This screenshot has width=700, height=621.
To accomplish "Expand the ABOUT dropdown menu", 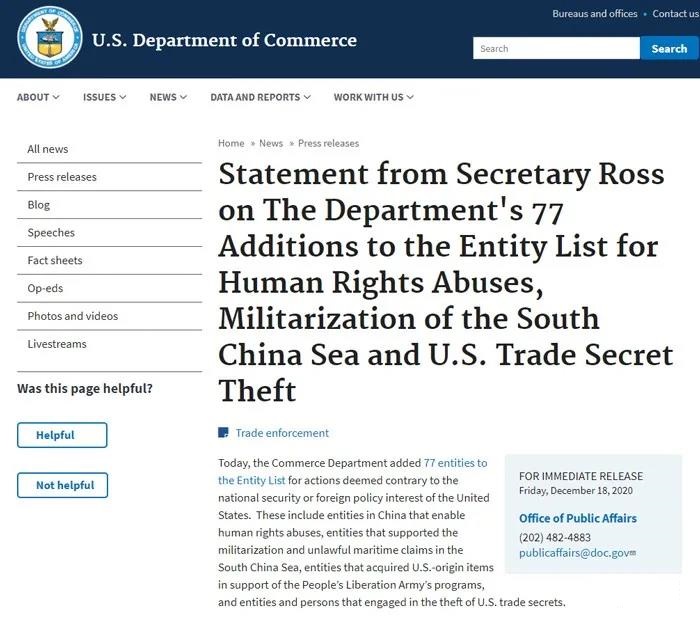I will click(38, 97).
